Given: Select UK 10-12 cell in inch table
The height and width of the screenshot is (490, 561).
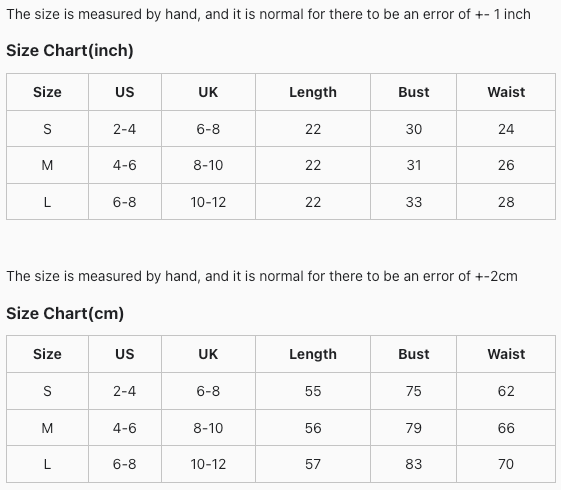Looking at the screenshot, I should [208, 202].
